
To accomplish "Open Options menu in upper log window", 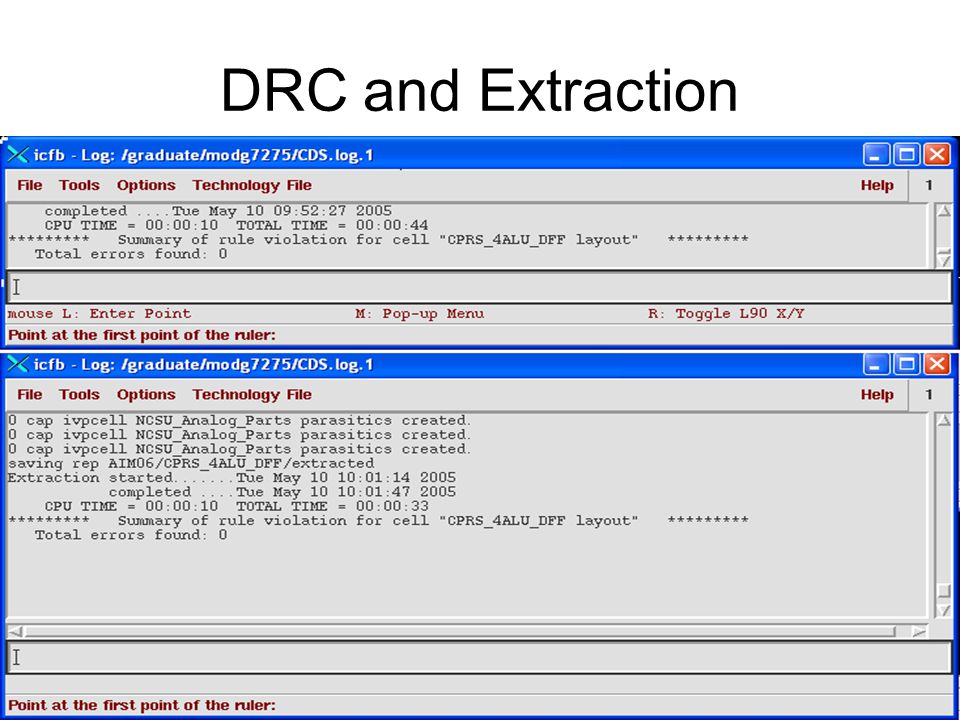I will (x=146, y=186).
